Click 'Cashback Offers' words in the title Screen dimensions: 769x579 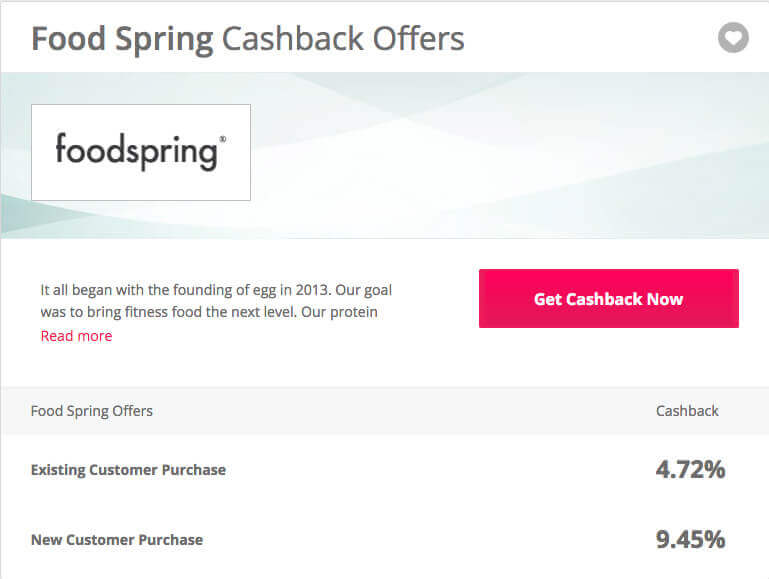click(343, 39)
